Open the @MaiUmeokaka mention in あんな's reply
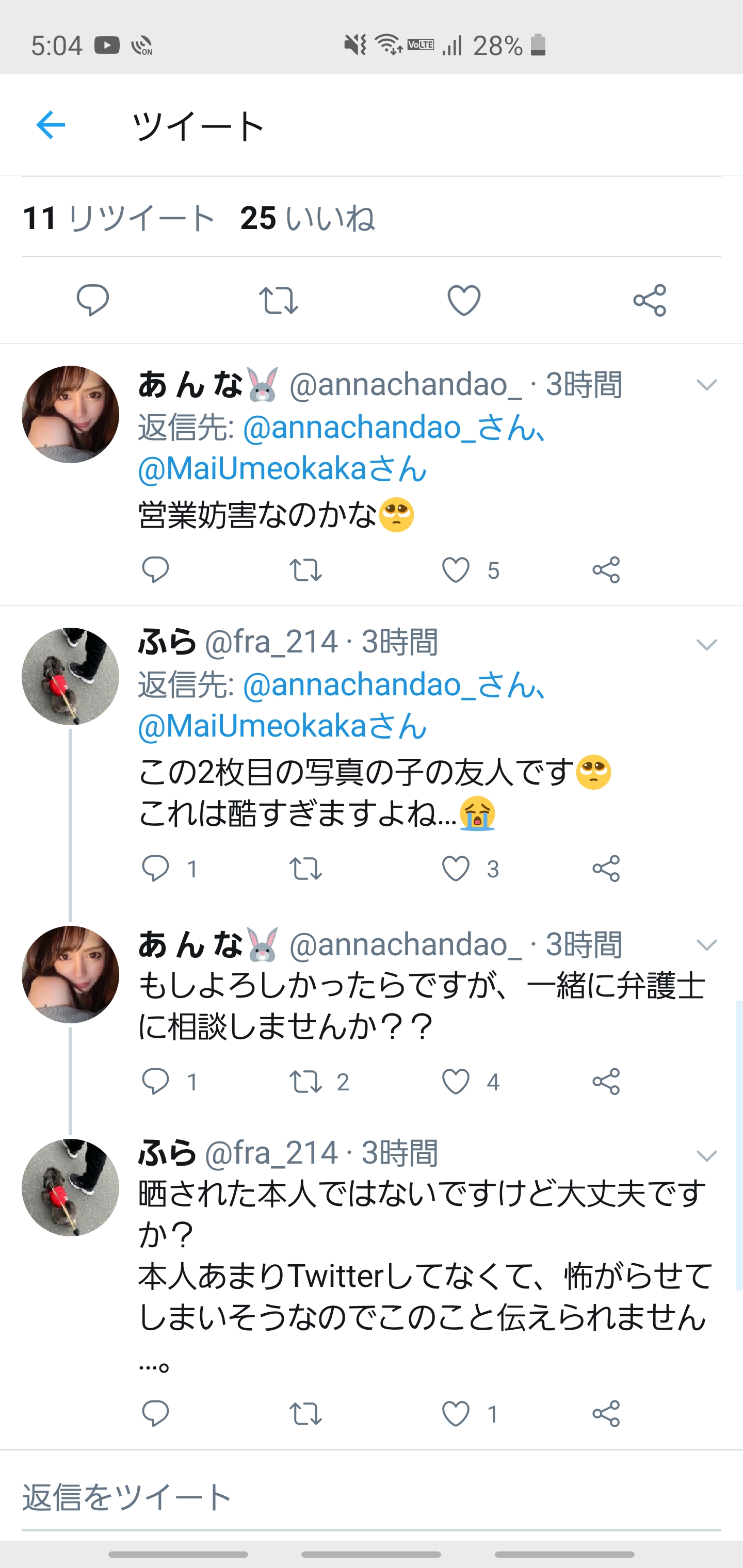The image size is (743, 1568). coord(282,469)
